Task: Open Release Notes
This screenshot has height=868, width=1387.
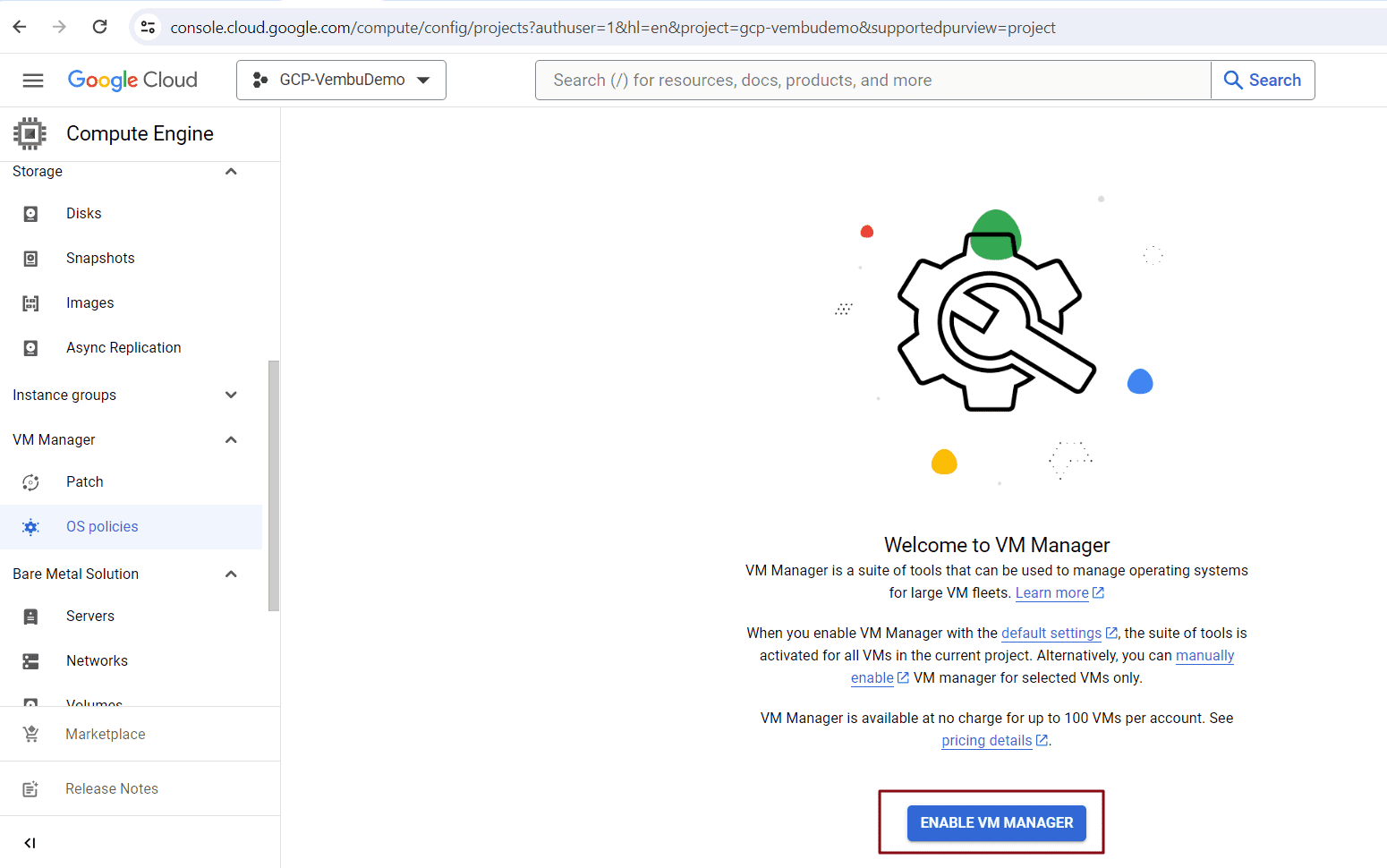Action: point(112,788)
